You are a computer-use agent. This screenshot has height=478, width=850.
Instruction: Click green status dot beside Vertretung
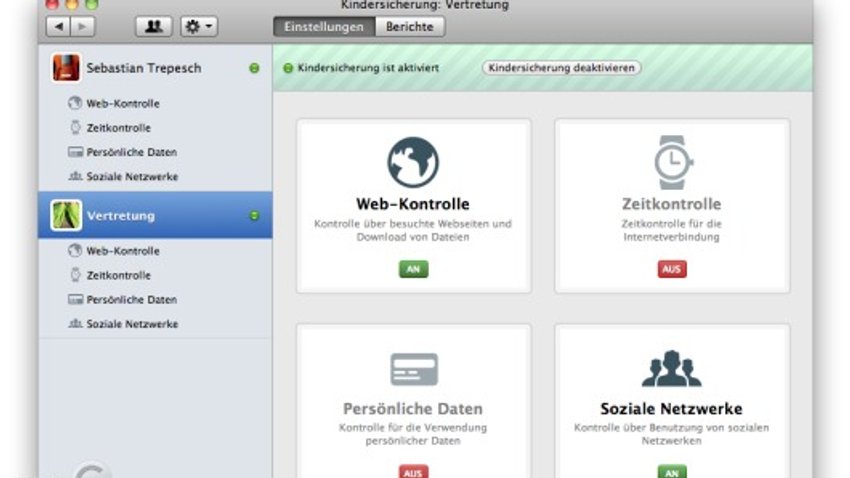(x=254, y=216)
